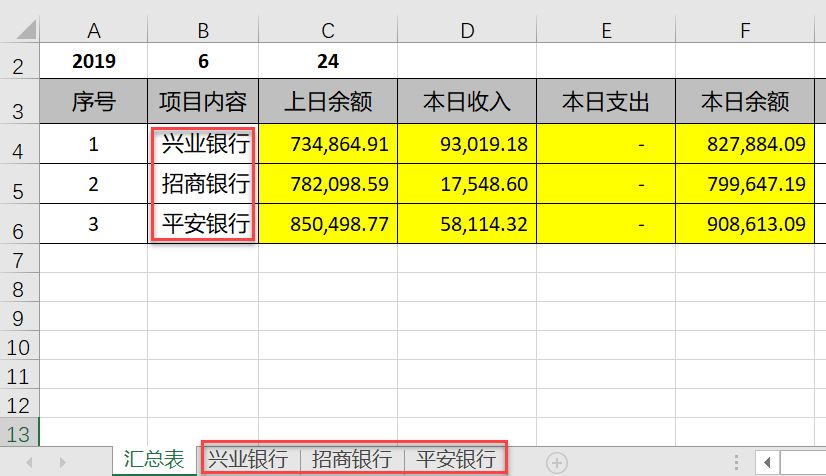Click the 项目内容 header cell

(203, 102)
